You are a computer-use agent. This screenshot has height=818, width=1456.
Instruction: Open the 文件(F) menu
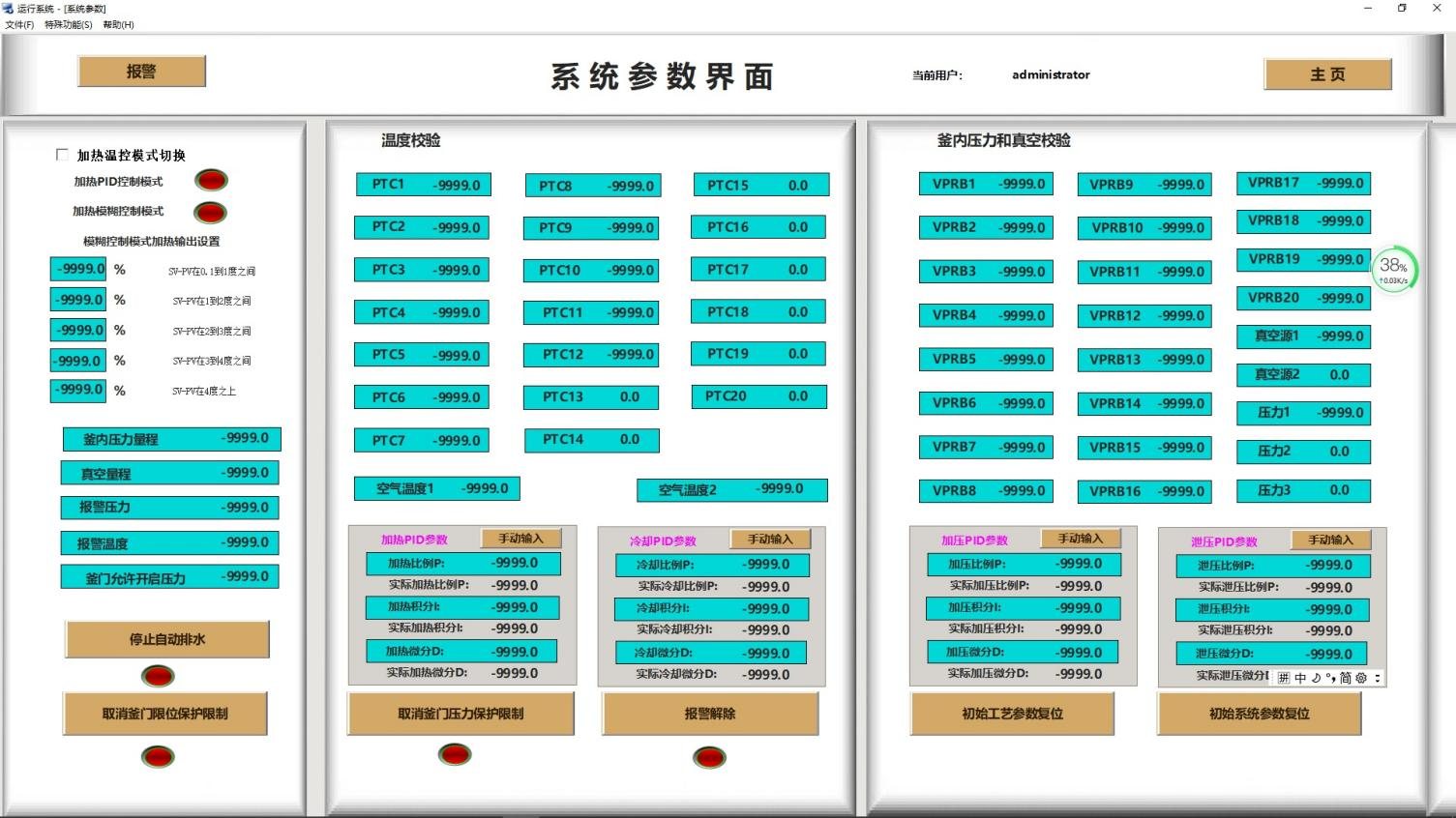click(18, 24)
